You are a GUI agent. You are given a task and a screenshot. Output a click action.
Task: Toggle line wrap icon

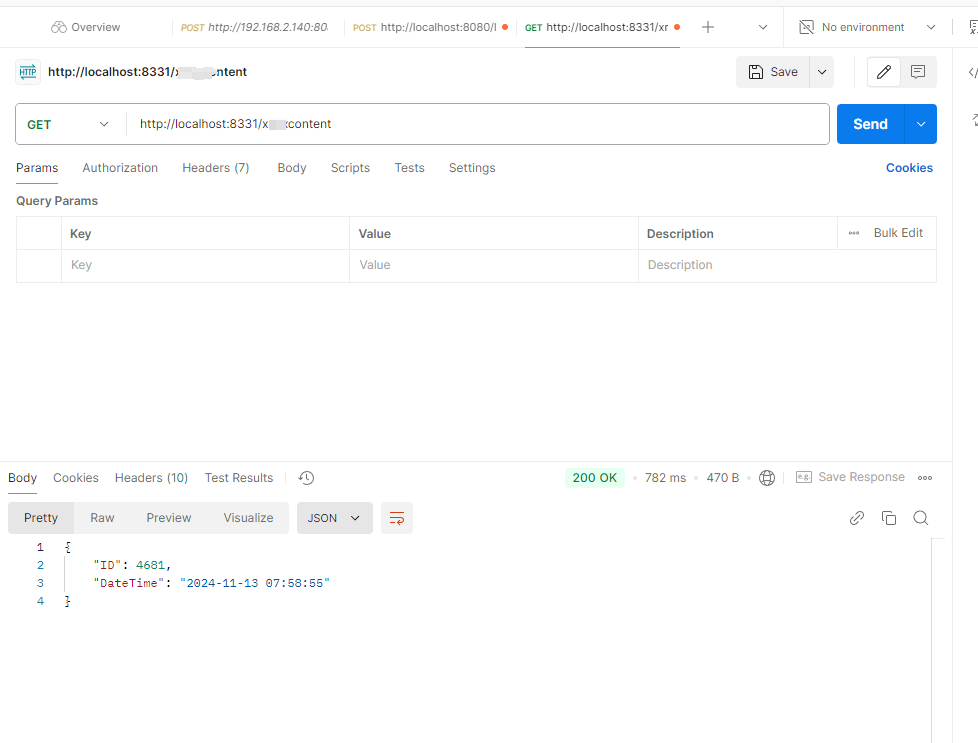(397, 518)
